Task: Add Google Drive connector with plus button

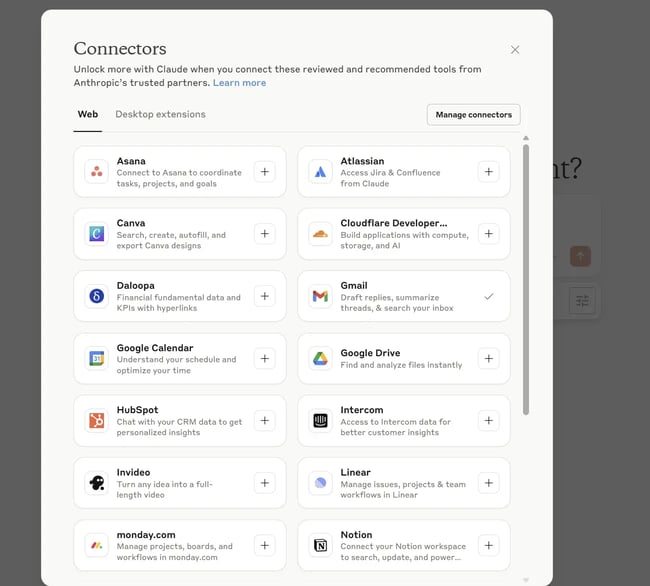Action: pos(489,358)
